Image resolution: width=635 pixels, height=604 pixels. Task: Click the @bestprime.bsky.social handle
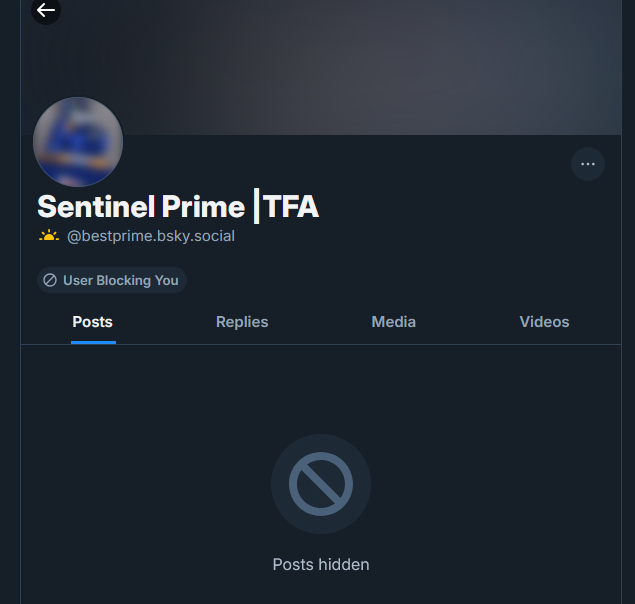click(x=151, y=236)
